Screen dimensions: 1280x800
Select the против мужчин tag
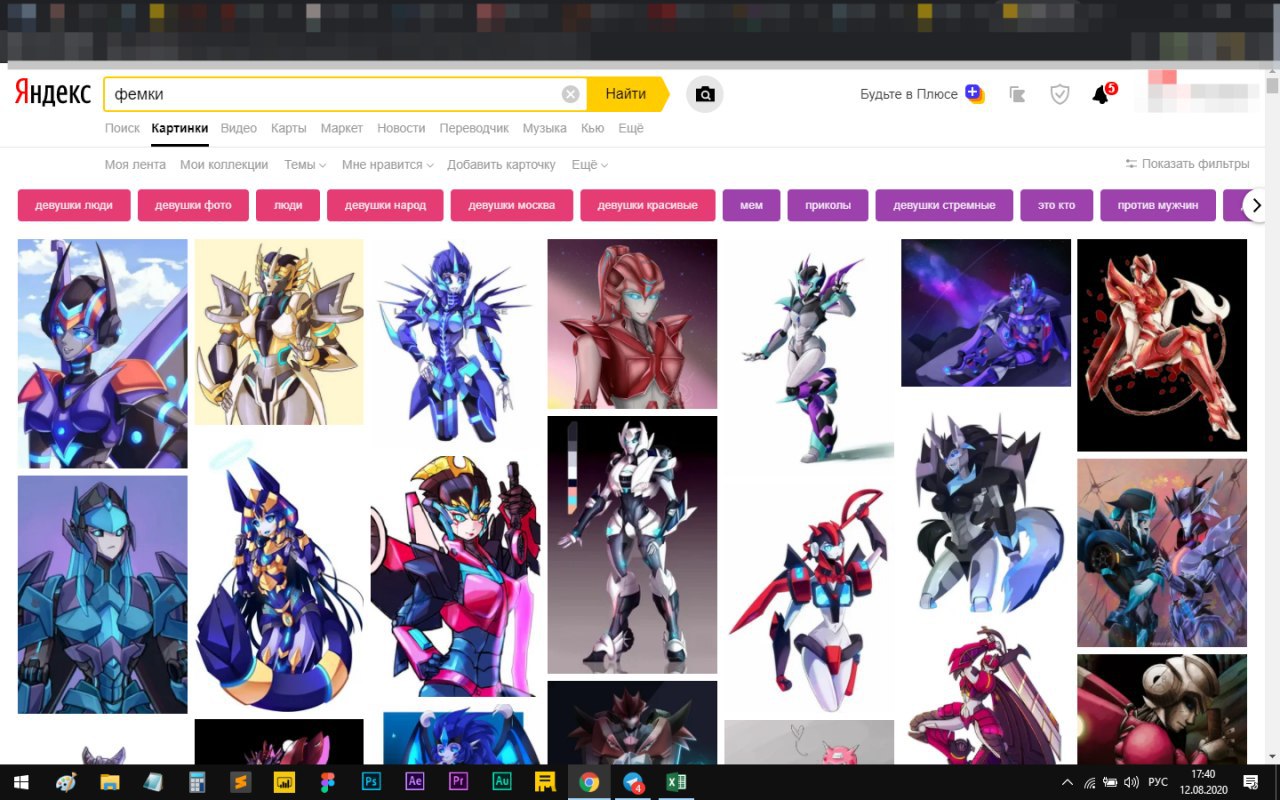pyautogui.click(x=1158, y=205)
